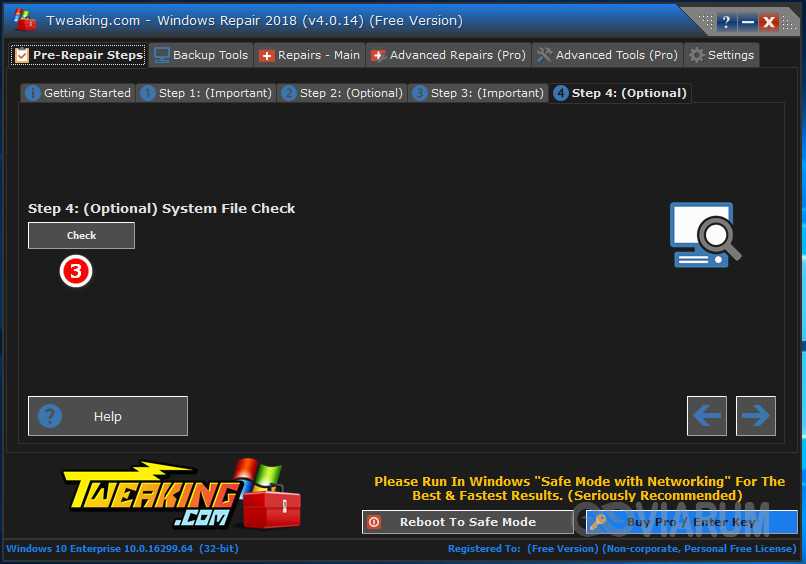Click the Getting Started info icon
The height and width of the screenshot is (564, 806).
pyautogui.click(x=32, y=93)
